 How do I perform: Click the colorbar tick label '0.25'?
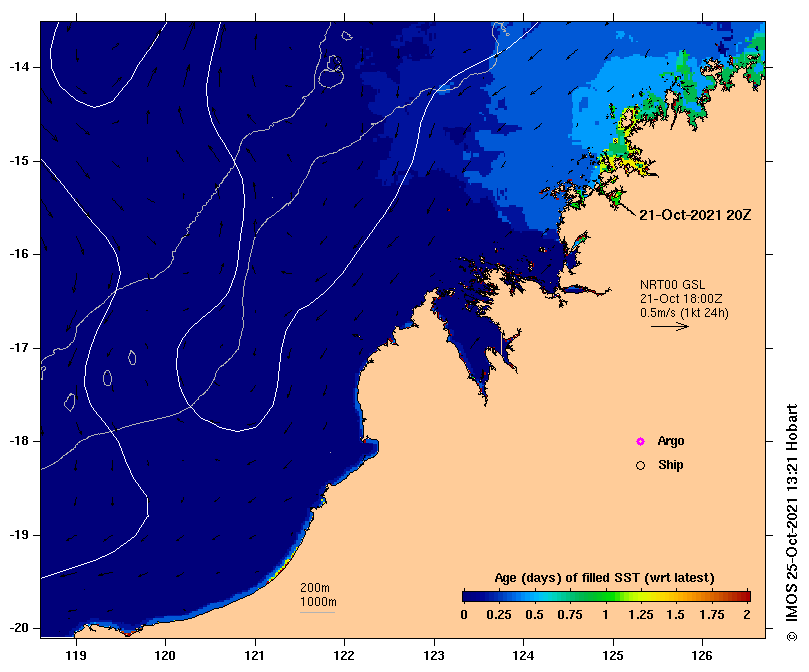(499, 615)
